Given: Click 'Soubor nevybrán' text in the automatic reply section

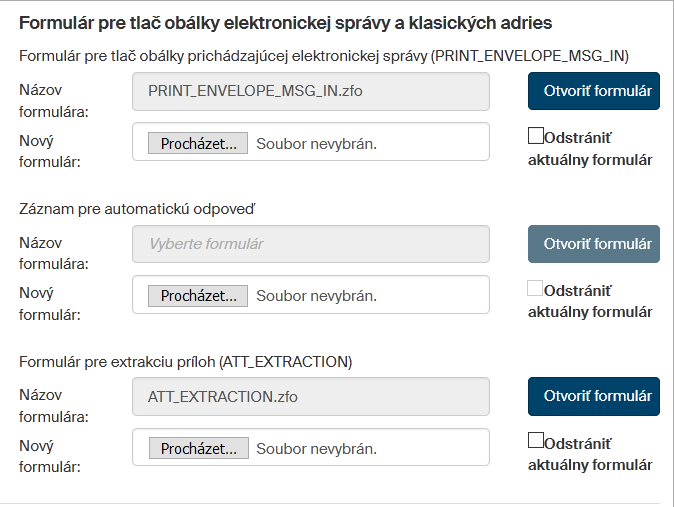Looking at the screenshot, I should point(316,296).
